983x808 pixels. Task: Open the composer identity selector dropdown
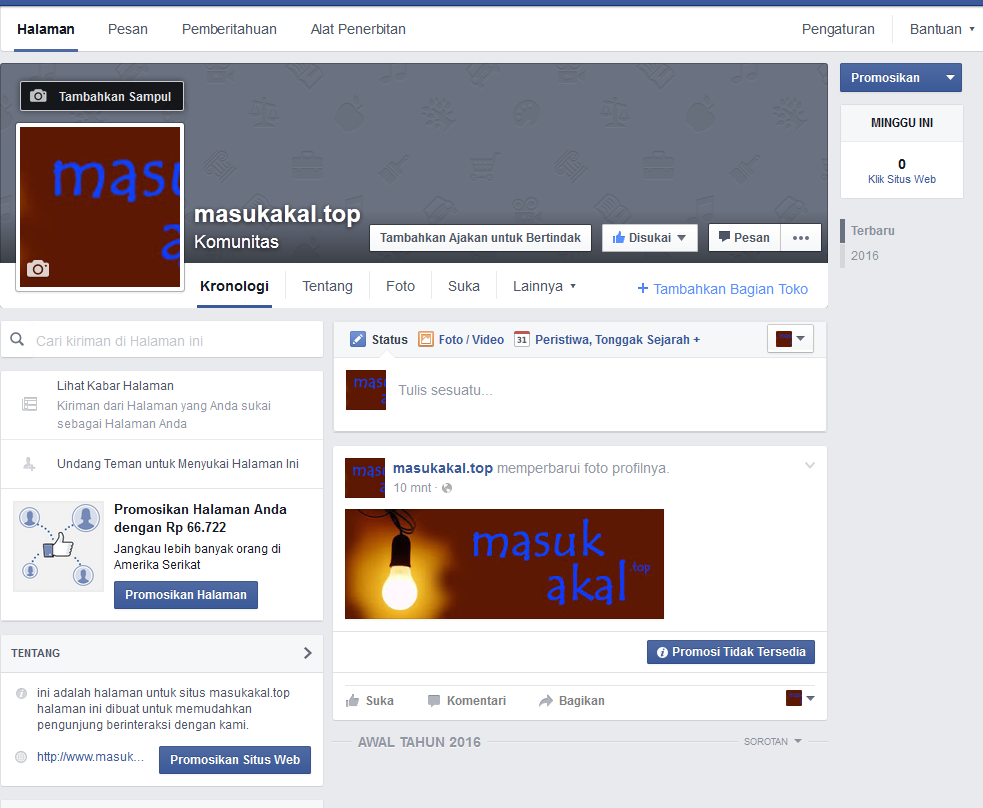point(790,338)
